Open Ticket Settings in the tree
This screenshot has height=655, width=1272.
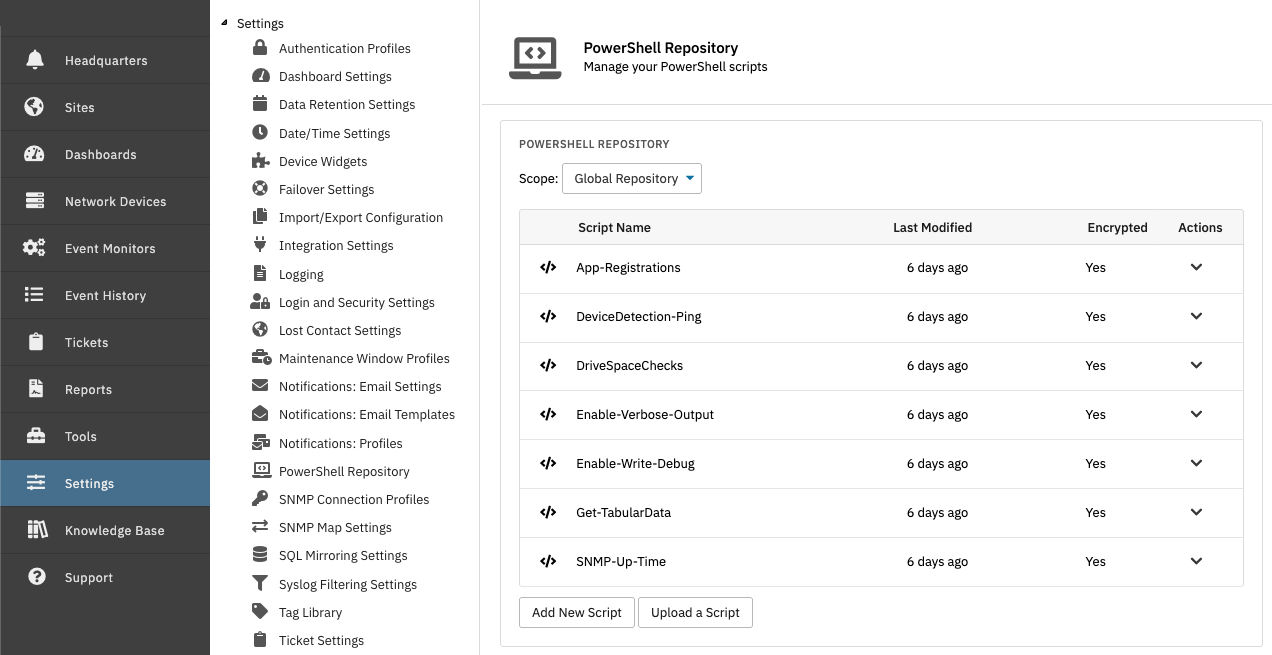[x=321, y=640]
